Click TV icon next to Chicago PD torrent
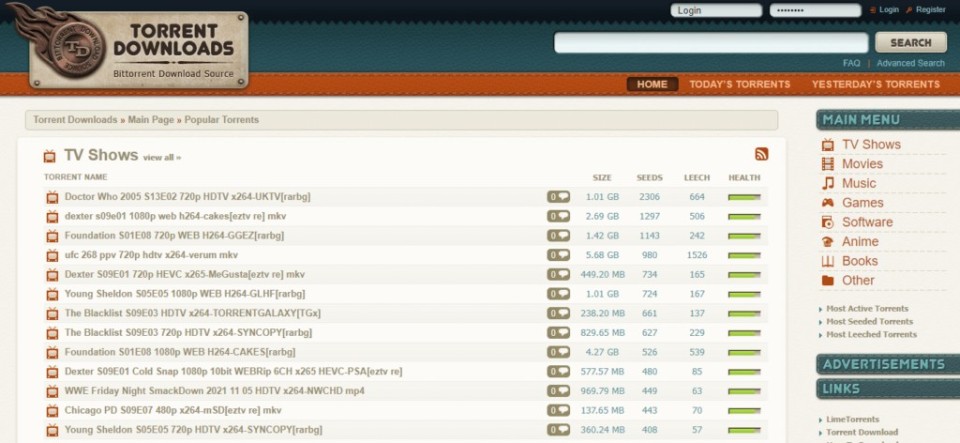Image resolution: width=960 pixels, height=443 pixels. (x=53, y=411)
